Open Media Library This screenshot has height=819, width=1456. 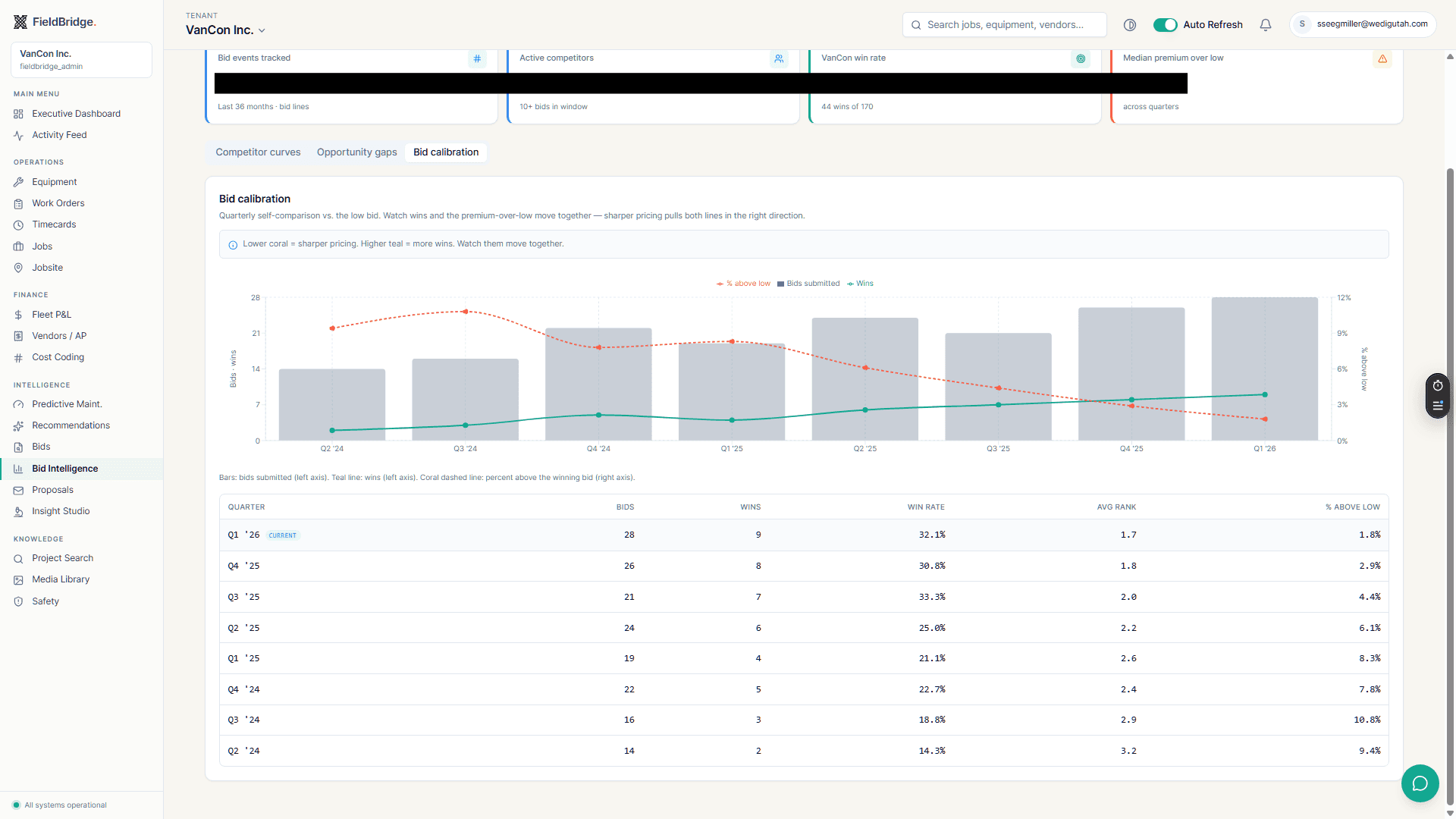(61, 579)
